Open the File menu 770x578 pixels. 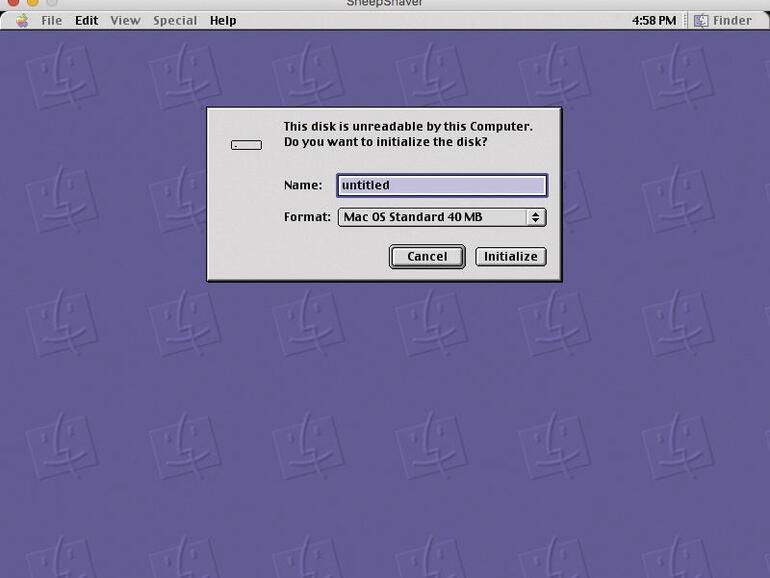tap(52, 21)
